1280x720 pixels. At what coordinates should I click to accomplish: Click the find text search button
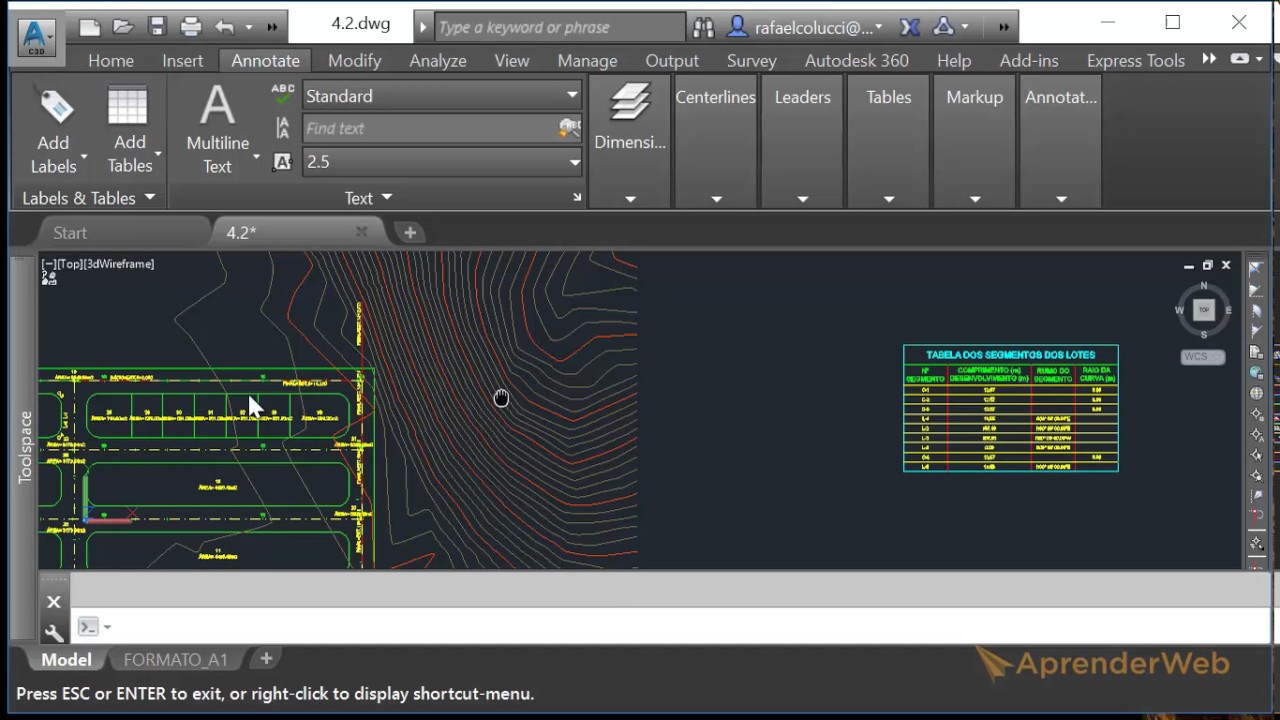(569, 128)
